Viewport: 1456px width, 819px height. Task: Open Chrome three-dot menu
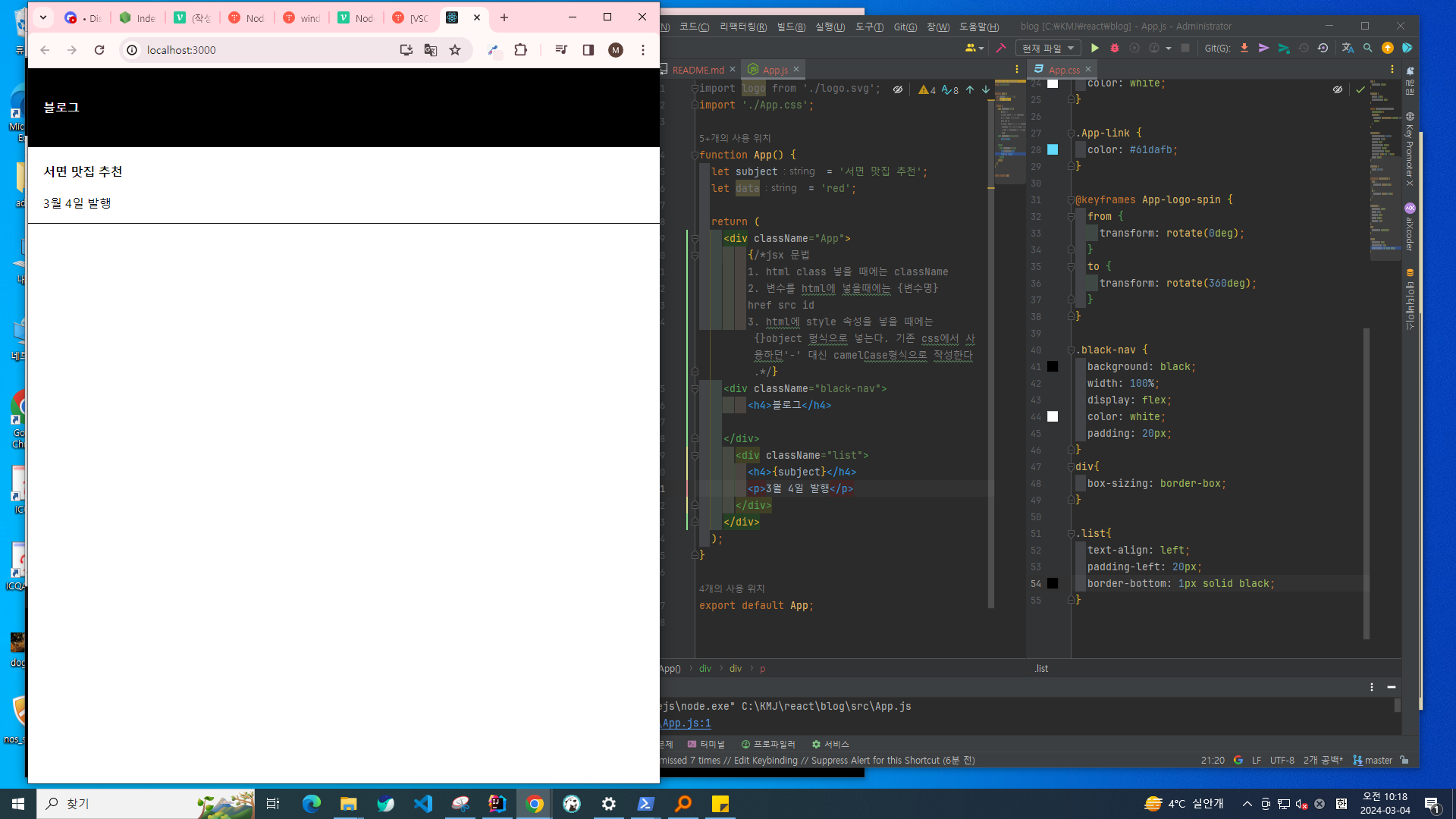(643, 50)
